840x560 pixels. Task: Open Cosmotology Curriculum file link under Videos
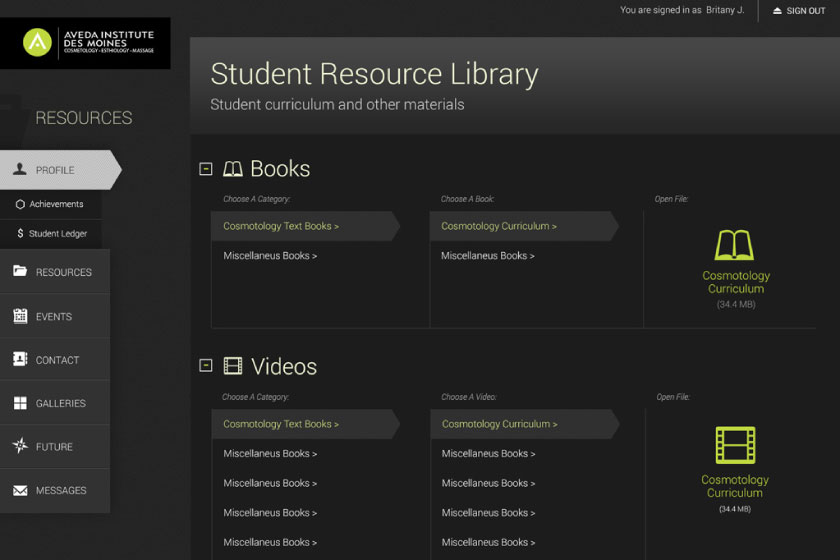pos(735,486)
